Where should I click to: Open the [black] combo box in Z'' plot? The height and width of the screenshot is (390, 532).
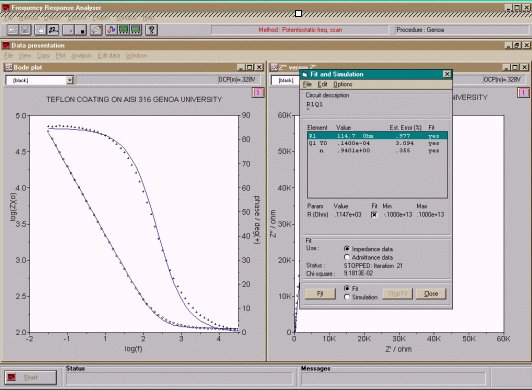click(x=285, y=80)
